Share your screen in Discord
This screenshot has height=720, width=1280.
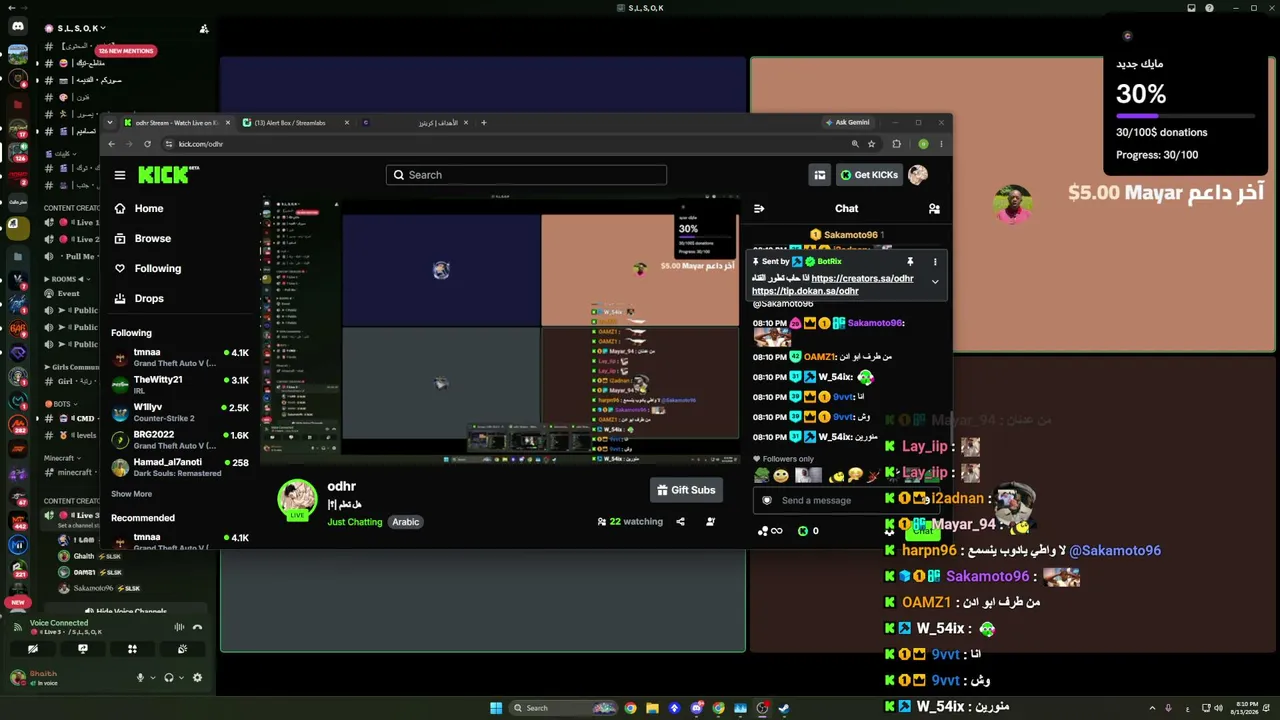point(83,649)
